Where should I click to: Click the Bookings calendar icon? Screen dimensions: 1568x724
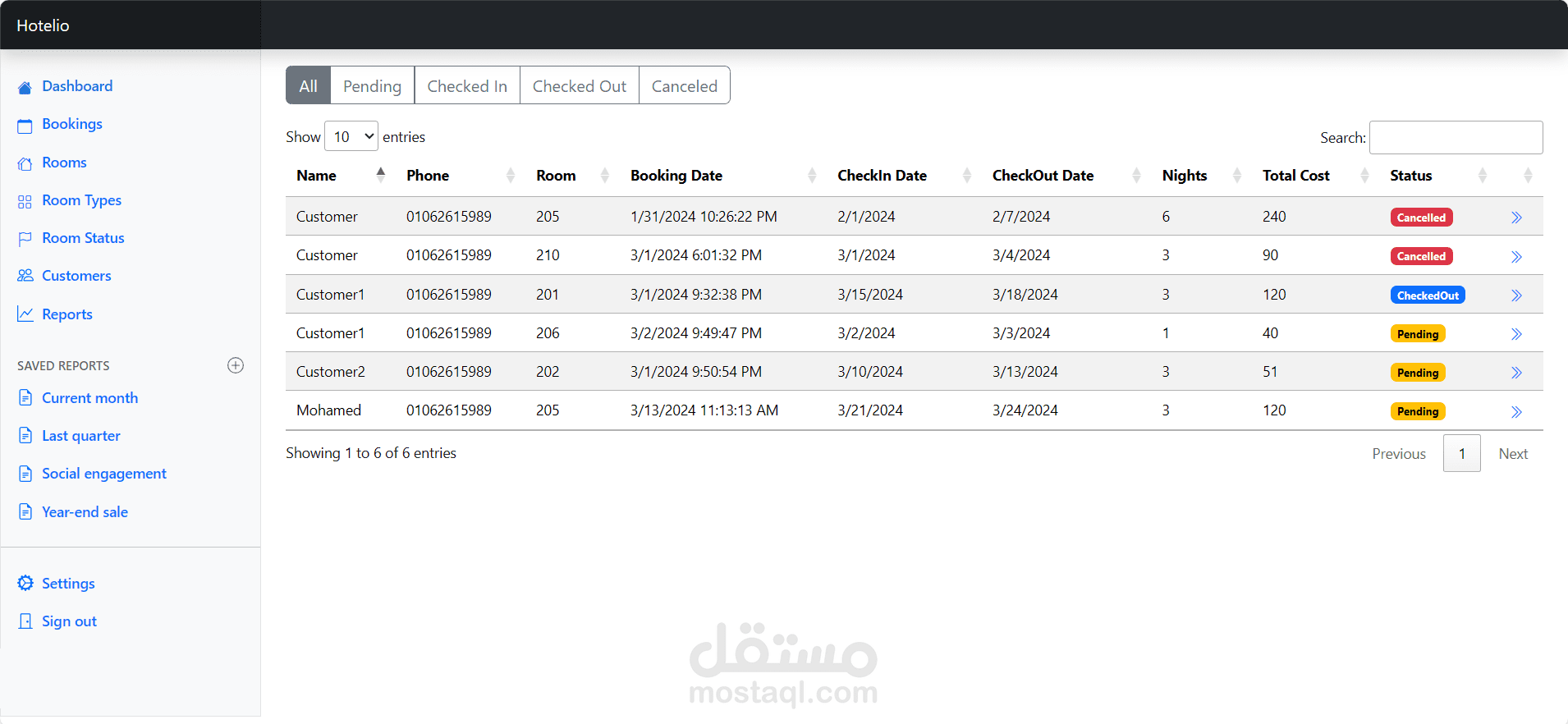pyautogui.click(x=25, y=126)
